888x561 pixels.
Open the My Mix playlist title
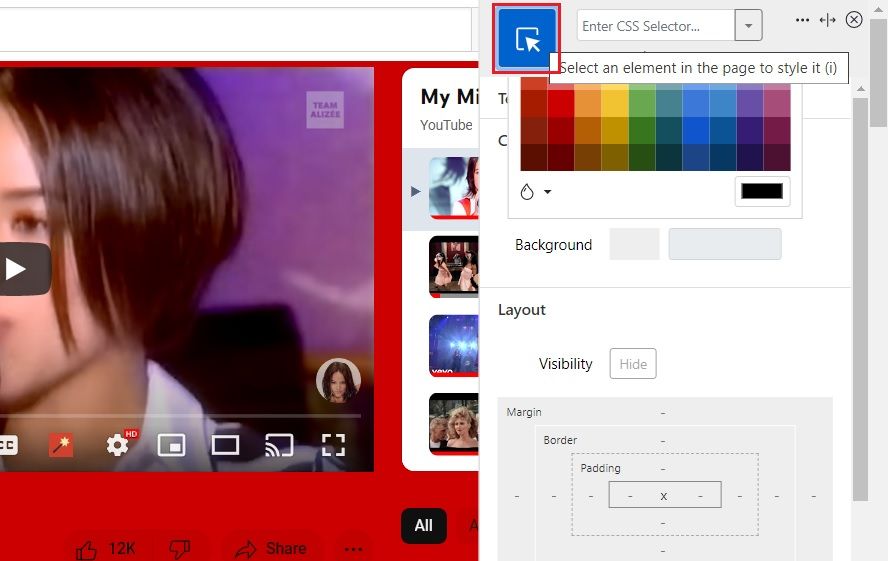[450, 97]
